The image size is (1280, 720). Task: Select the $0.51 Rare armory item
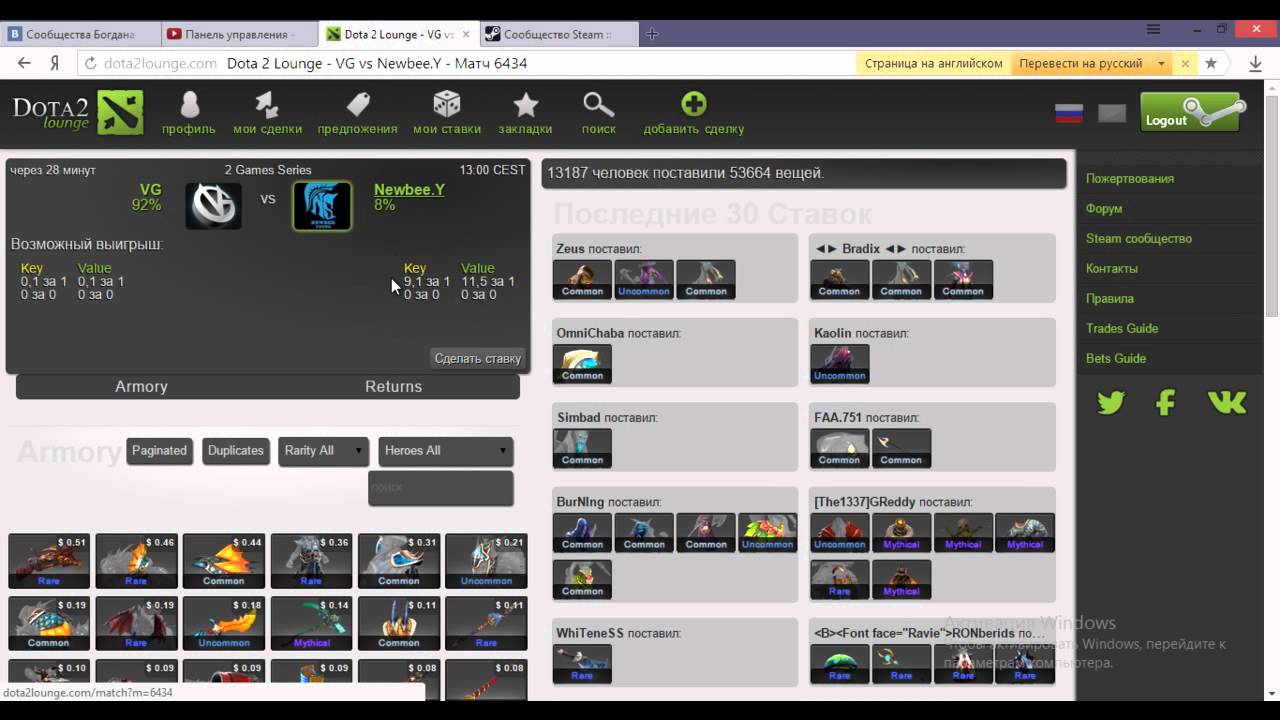(49, 561)
